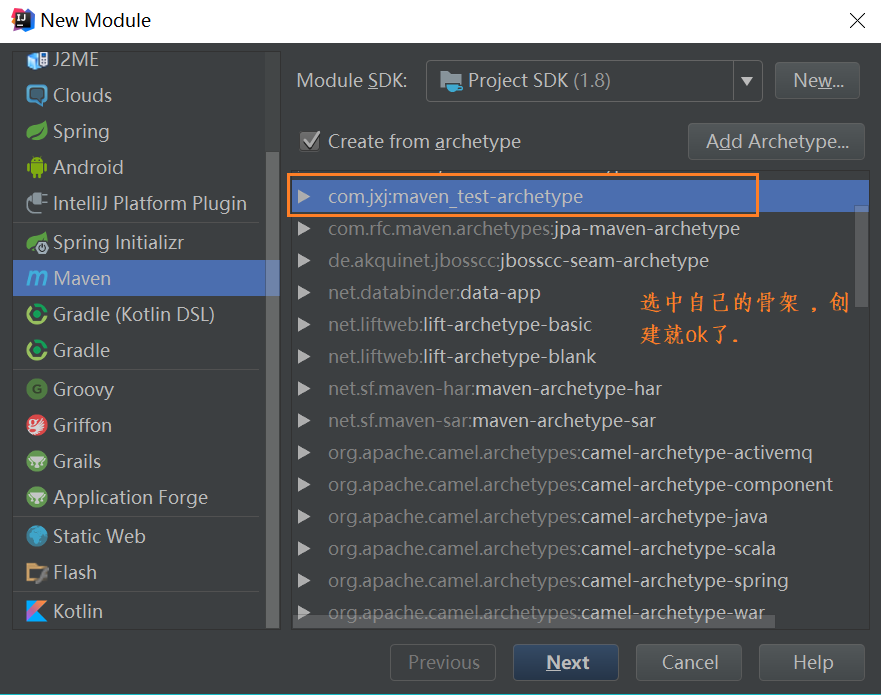Select Spring module type
This screenshot has height=696, width=881.
click(x=139, y=131)
